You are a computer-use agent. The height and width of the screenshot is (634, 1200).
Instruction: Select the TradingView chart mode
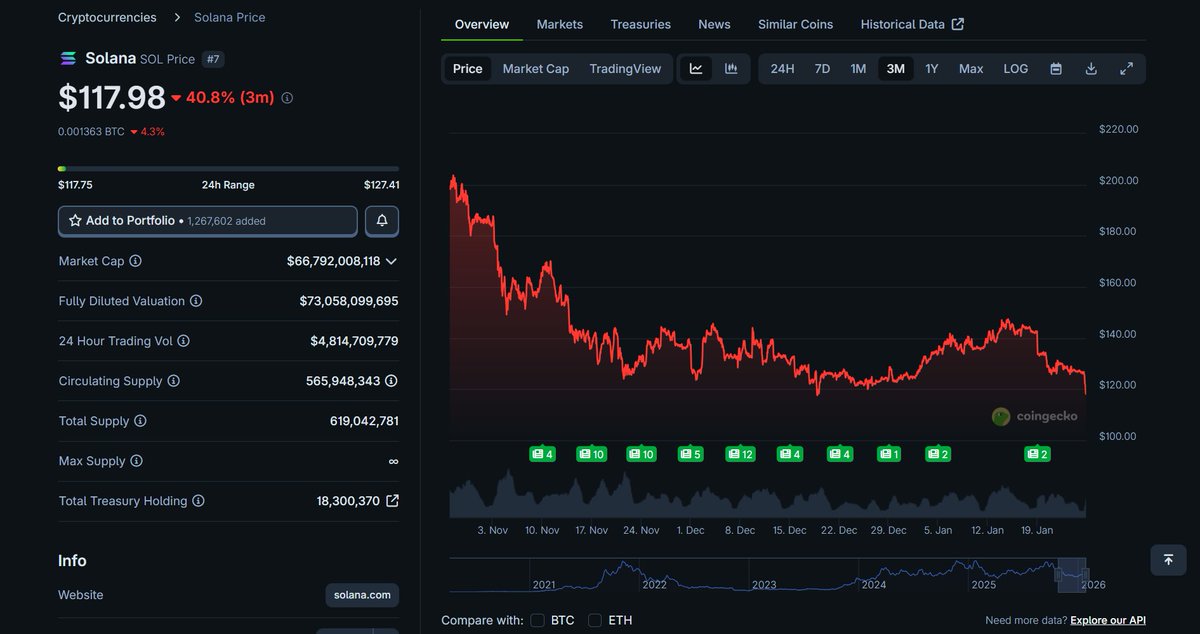click(x=625, y=69)
